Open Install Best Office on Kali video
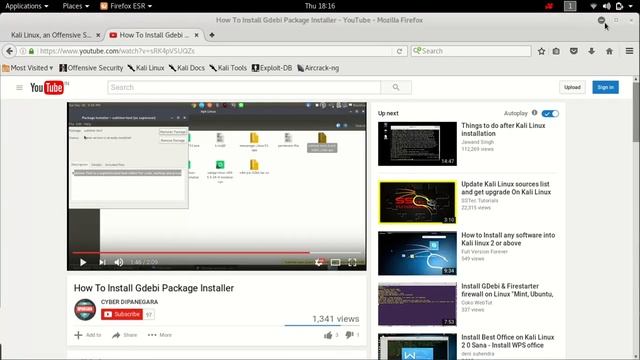 [x=507, y=341]
